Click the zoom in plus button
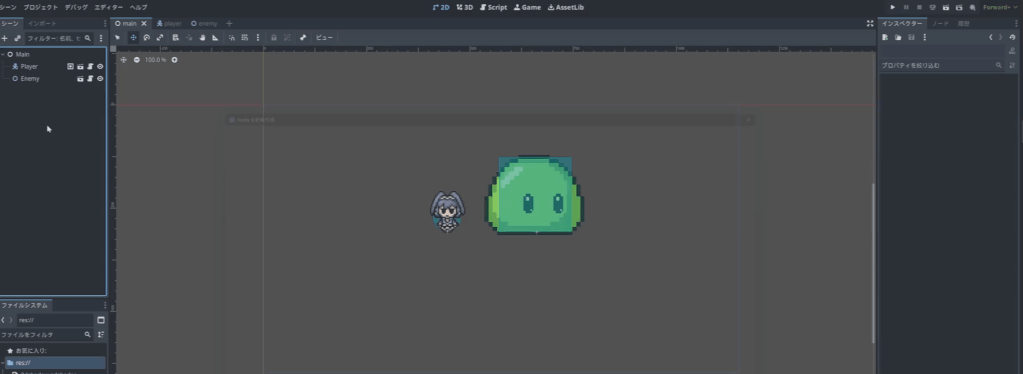 tap(174, 59)
